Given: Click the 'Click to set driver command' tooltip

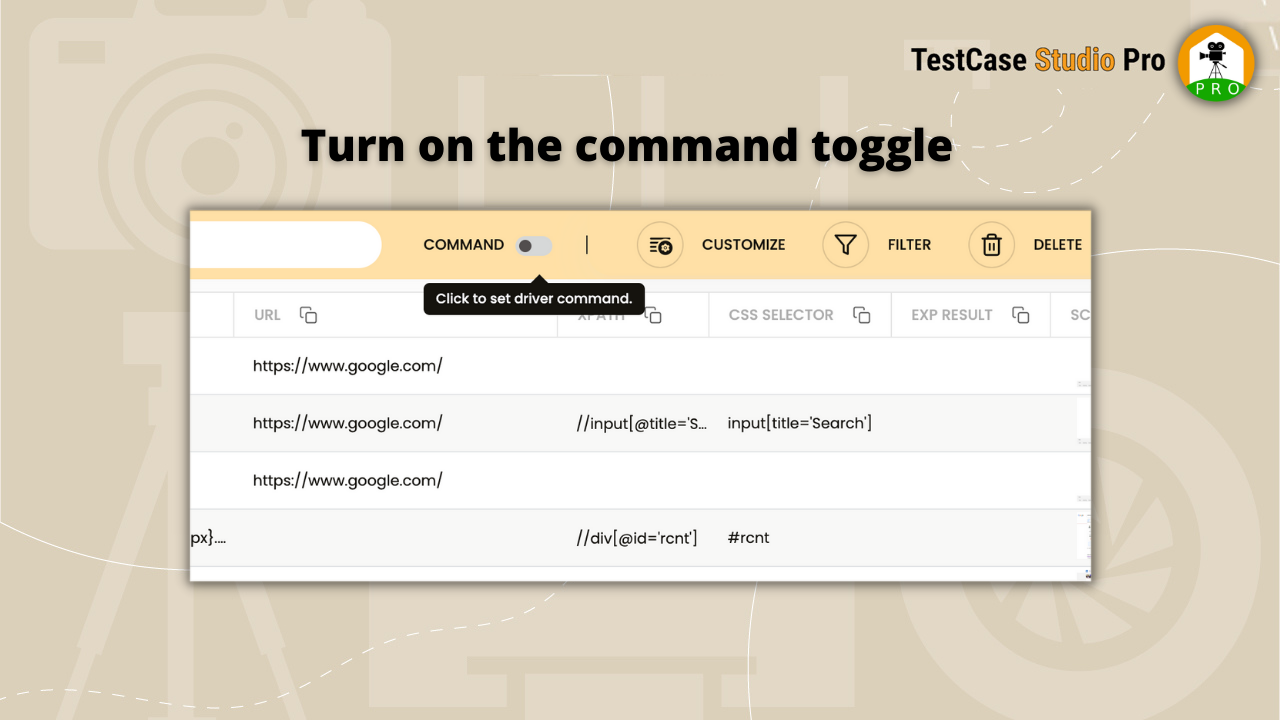Looking at the screenshot, I should [x=534, y=298].
